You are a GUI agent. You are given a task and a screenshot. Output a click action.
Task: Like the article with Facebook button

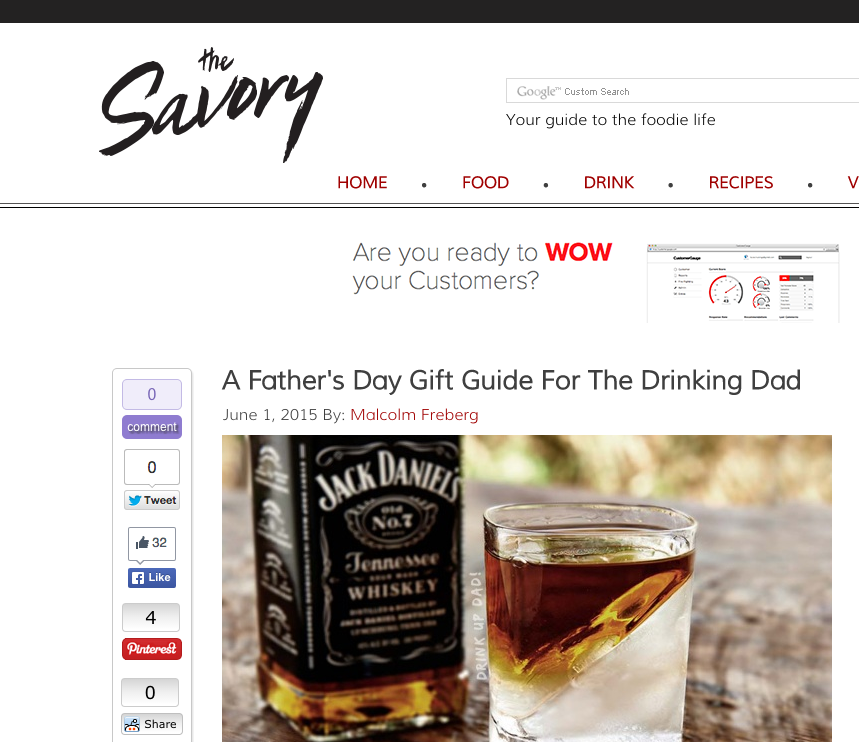pyautogui.click(x=152, y=578)
